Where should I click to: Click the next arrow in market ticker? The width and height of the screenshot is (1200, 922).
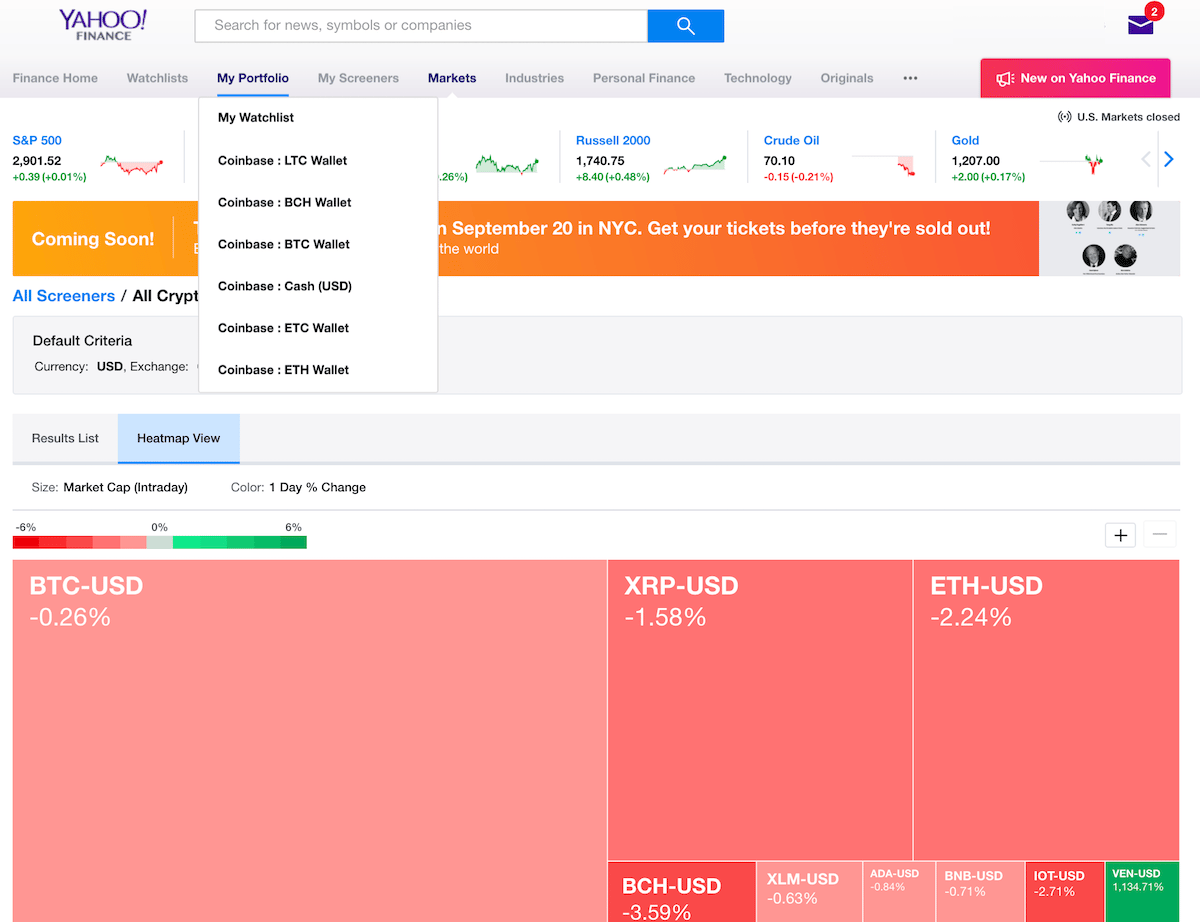tap(1168, 159)
